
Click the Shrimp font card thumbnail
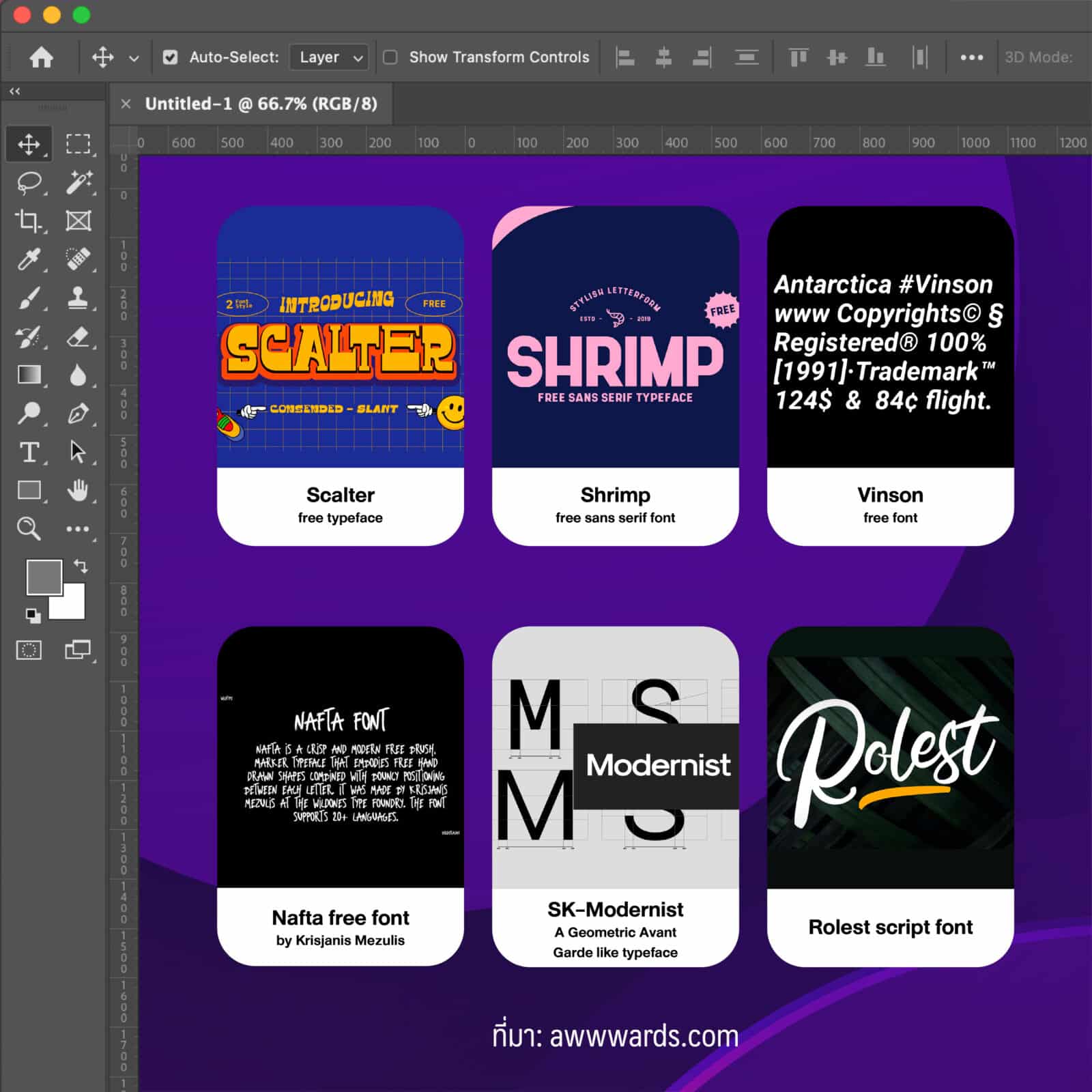615,337
